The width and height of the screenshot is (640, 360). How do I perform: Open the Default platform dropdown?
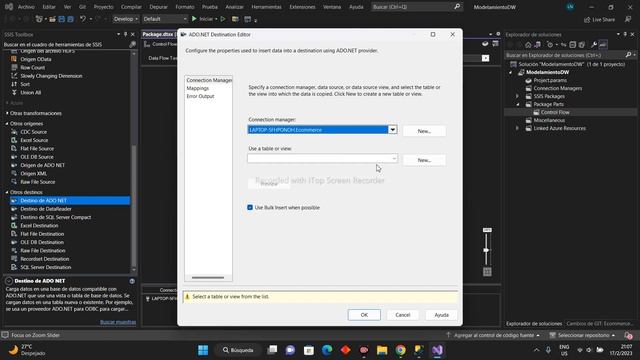(165, 19)
